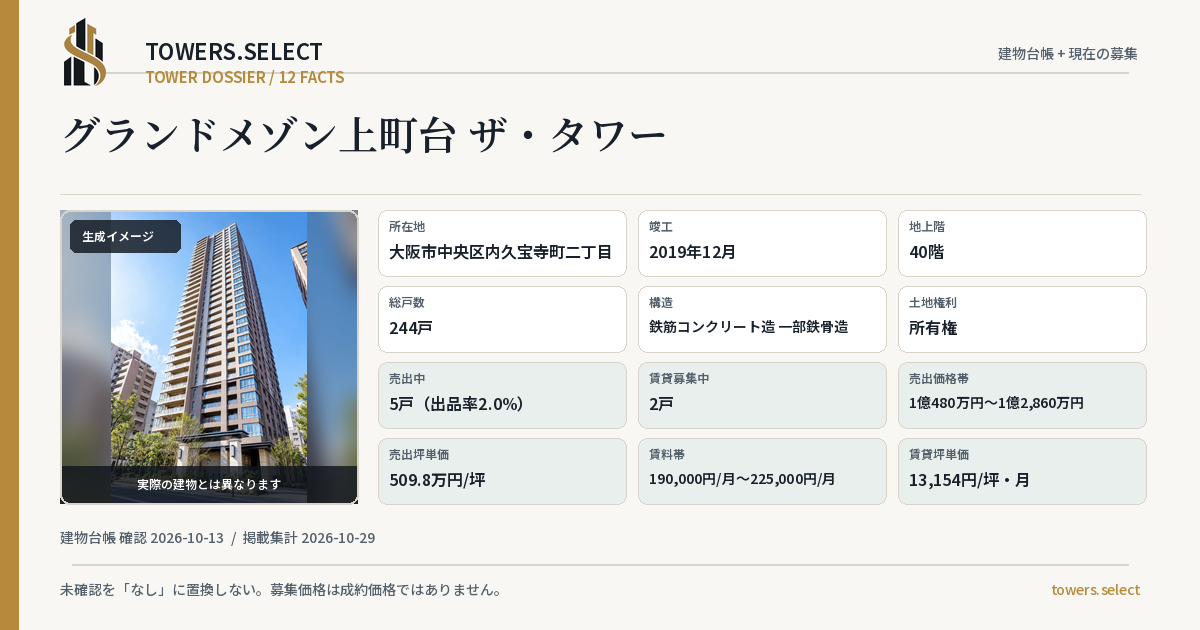Viewport: 1200px width, 630px height.
Task: Click the TOWERS.SELECT brand name
Action: click(x=234, y=52)
